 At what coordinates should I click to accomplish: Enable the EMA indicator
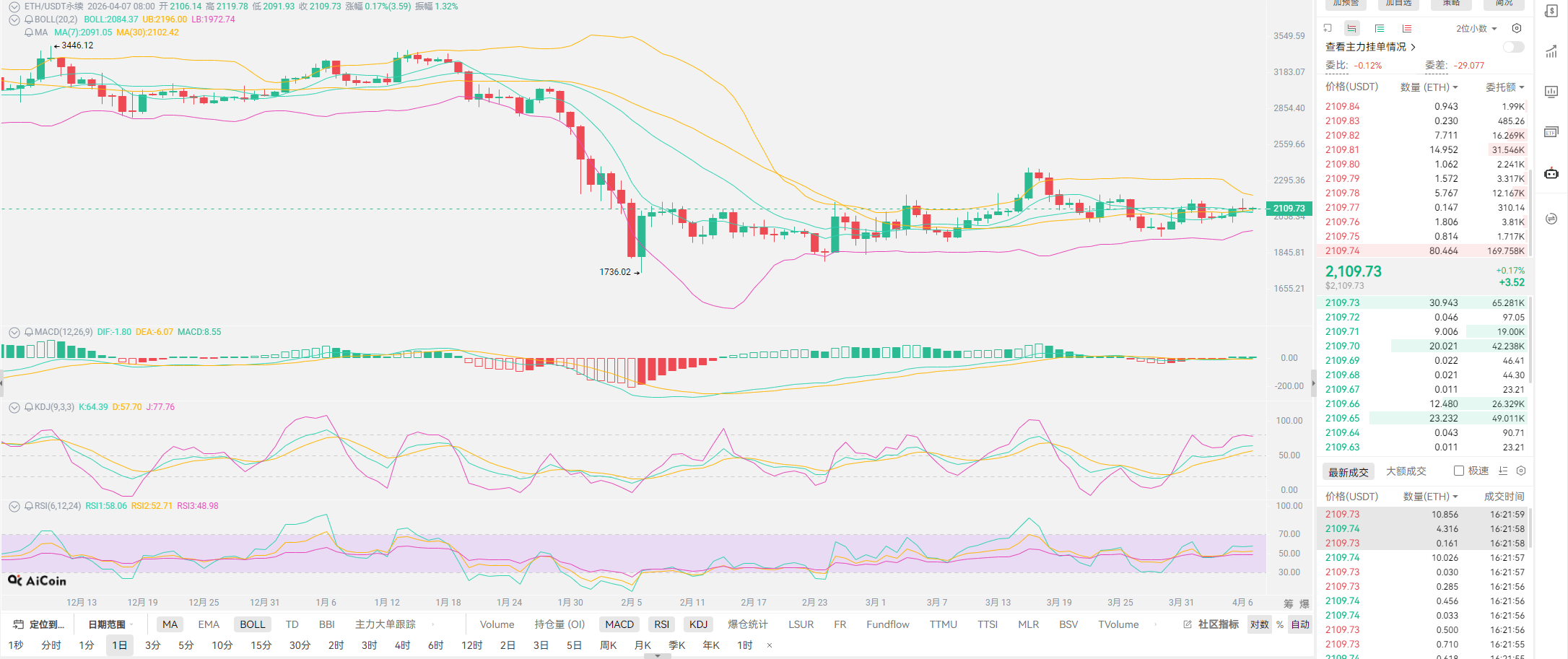(x=209, y=624)
